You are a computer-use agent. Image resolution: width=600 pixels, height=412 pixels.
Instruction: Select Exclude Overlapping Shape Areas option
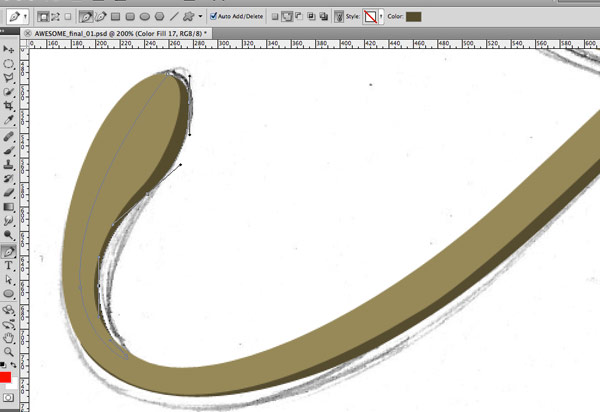pos(324,16)
